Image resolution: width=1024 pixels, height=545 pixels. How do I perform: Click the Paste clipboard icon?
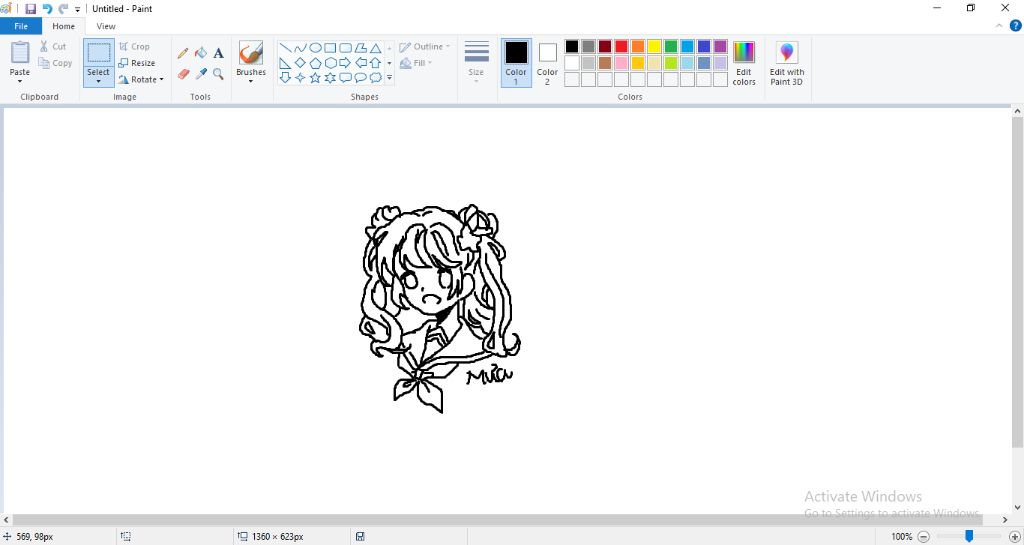pyautogui.click(x=20, y=52)
